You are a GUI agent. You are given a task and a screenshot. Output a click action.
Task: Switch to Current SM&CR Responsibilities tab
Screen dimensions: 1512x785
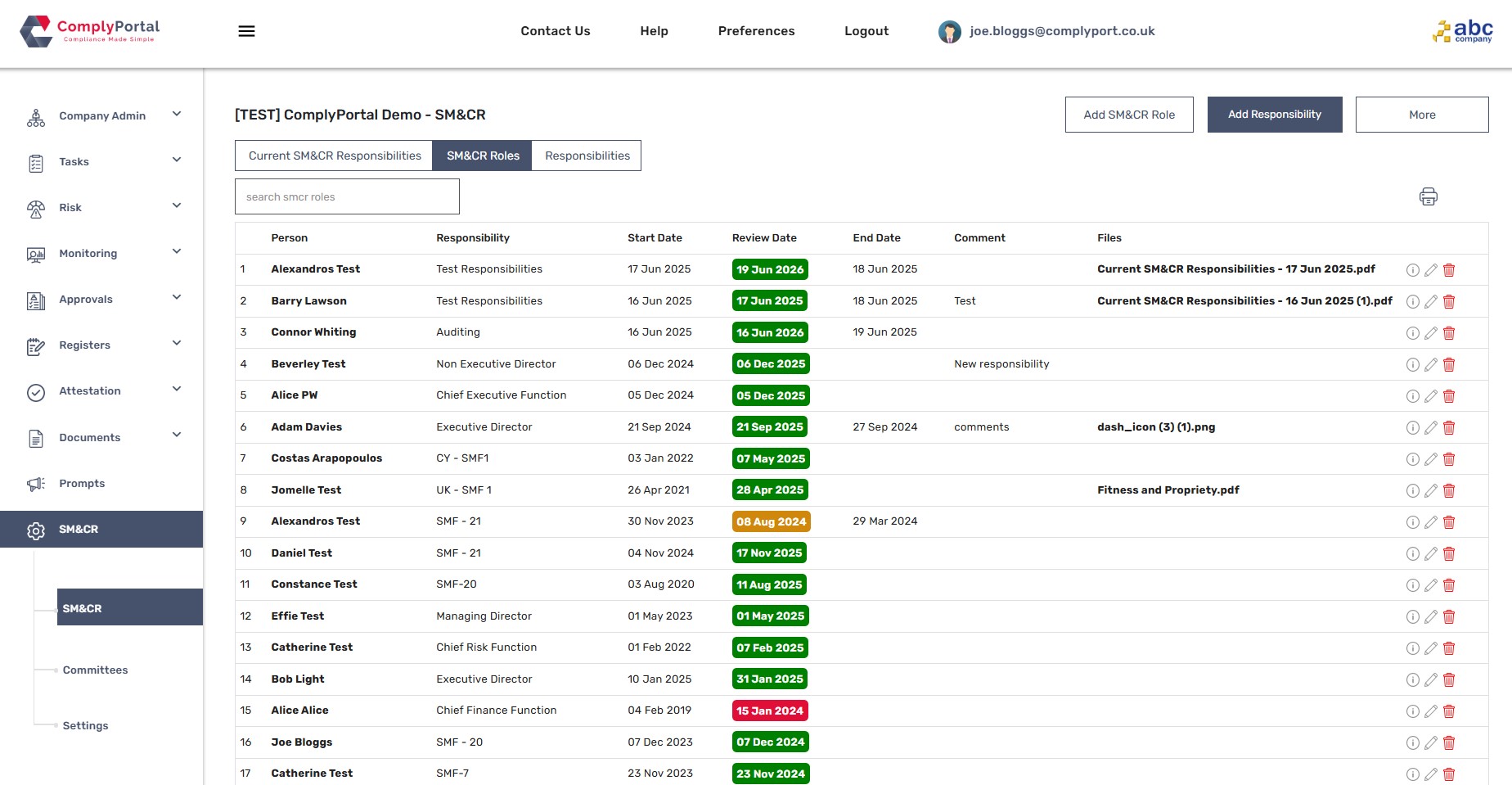(x=334, y=156)
